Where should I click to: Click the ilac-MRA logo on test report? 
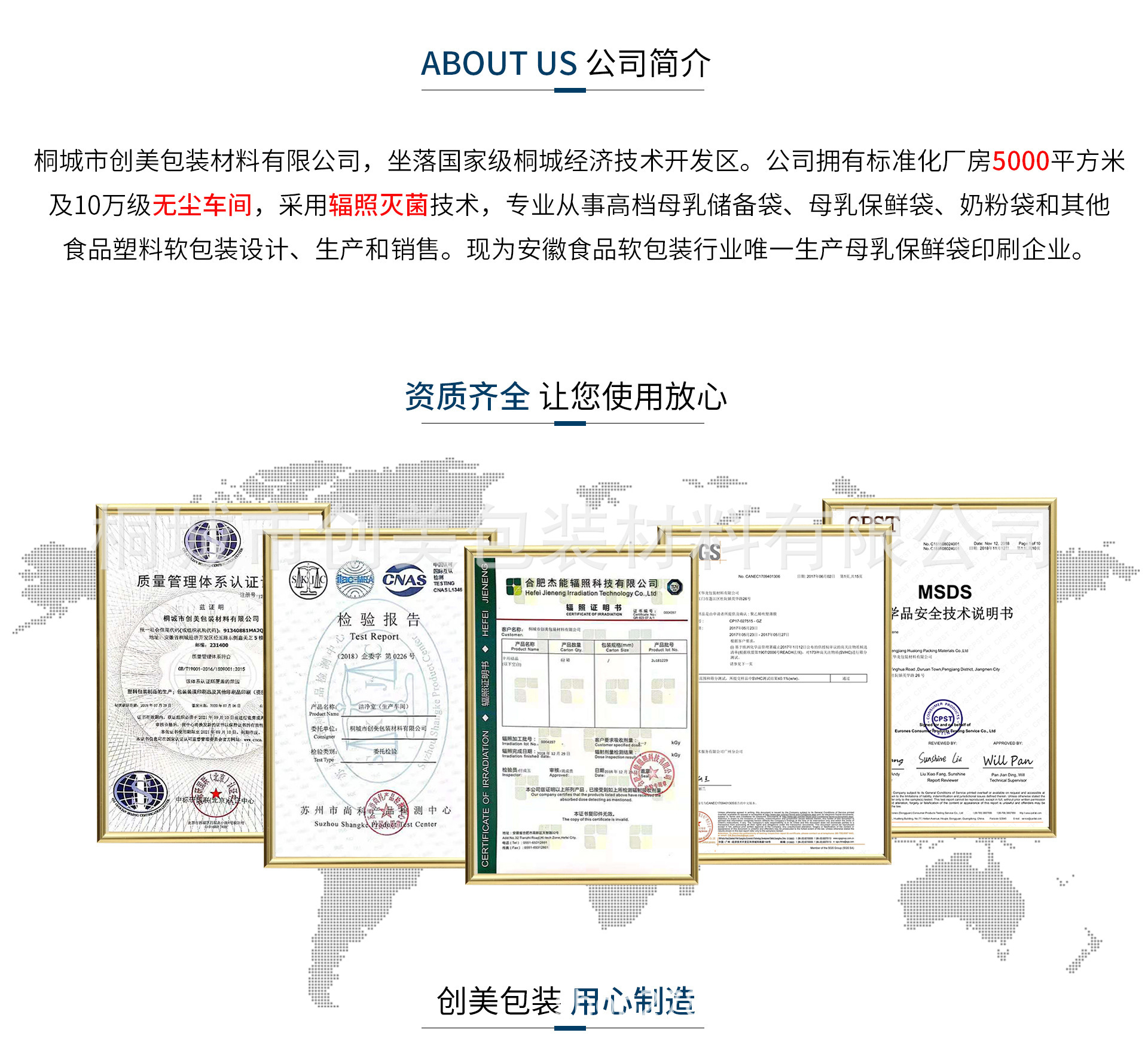pyautogui.click(x=355, y=580)
